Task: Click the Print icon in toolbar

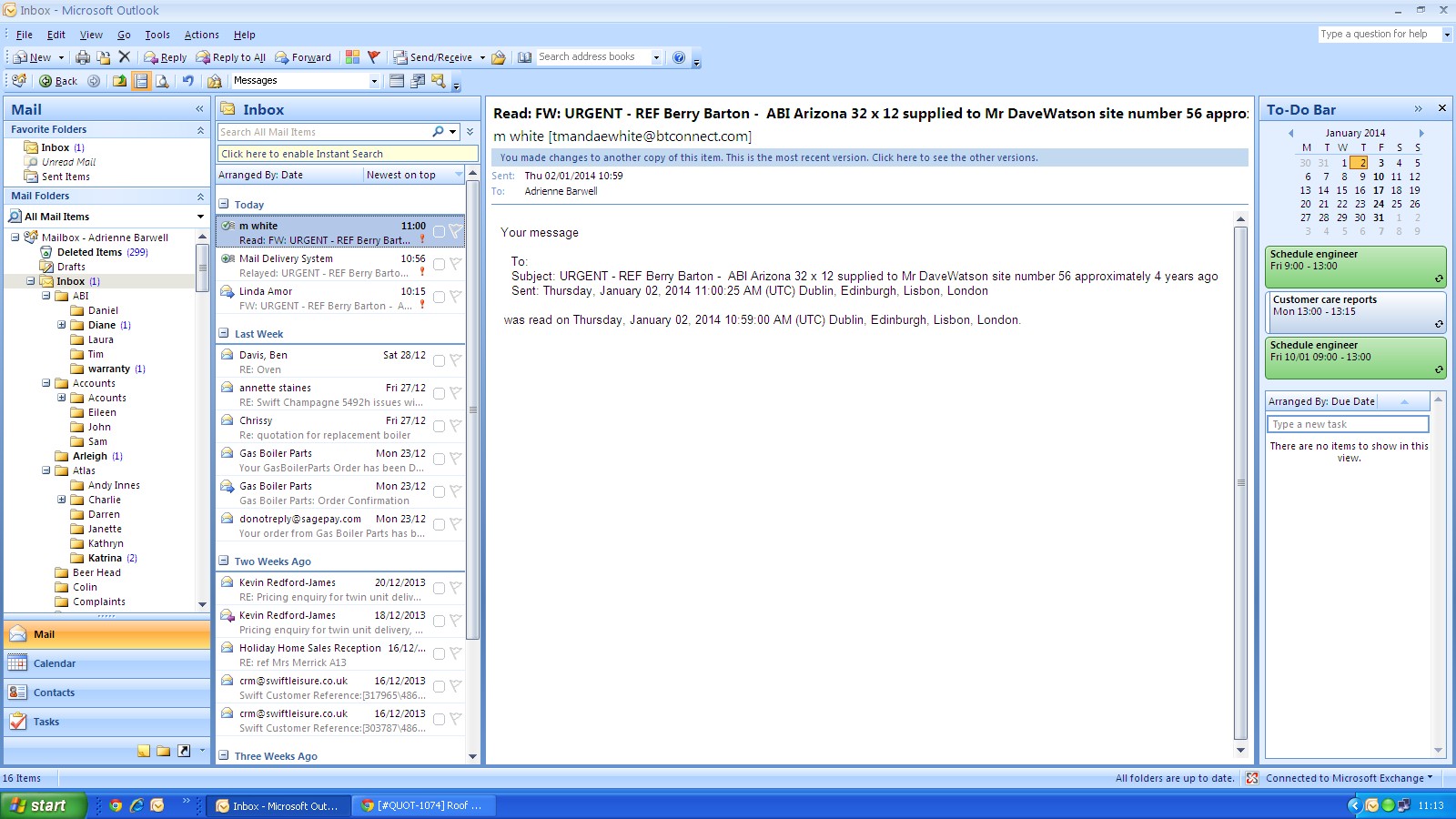Action: pos(83,57)
